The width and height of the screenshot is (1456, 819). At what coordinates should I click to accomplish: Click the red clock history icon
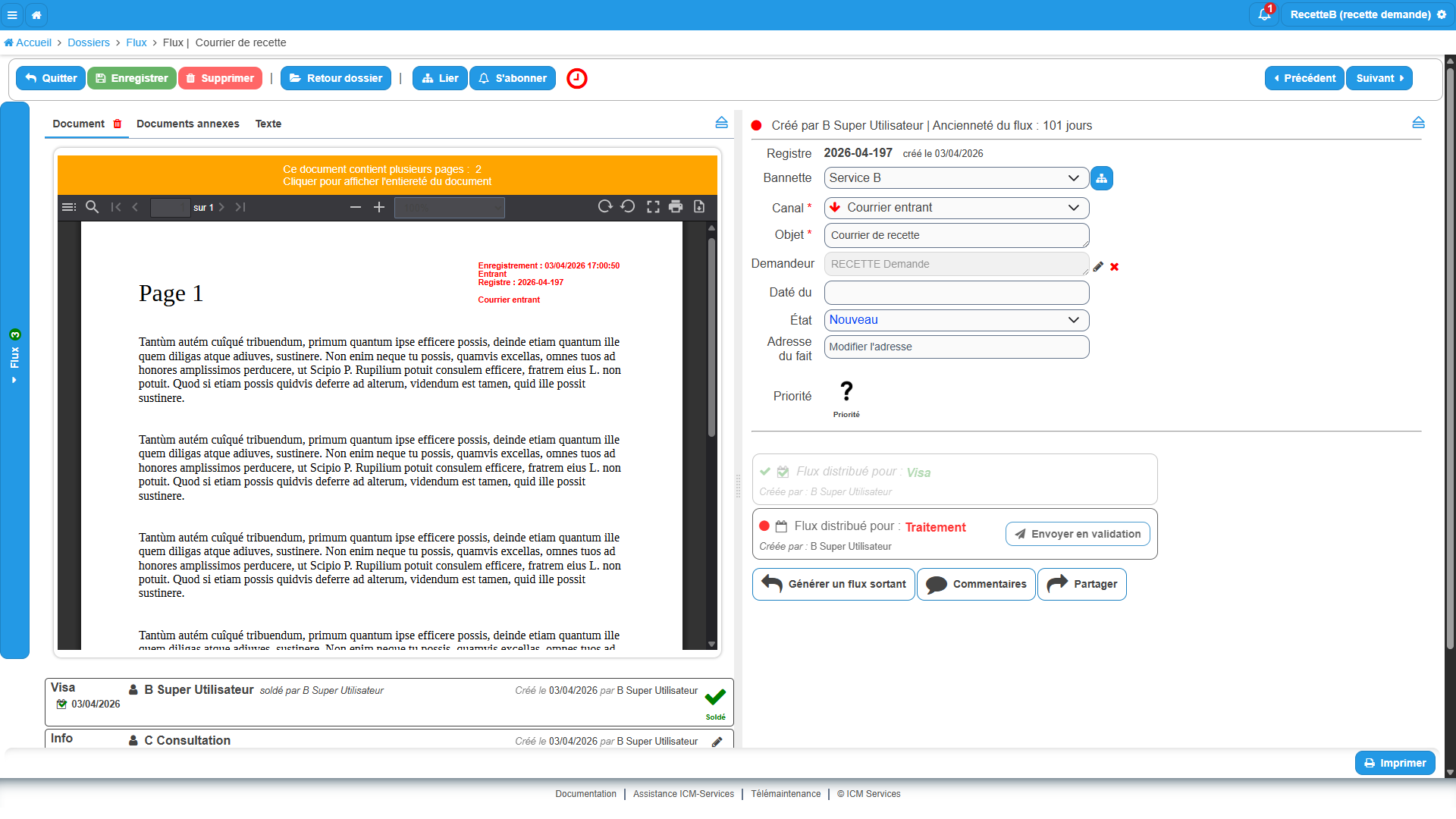577,78
